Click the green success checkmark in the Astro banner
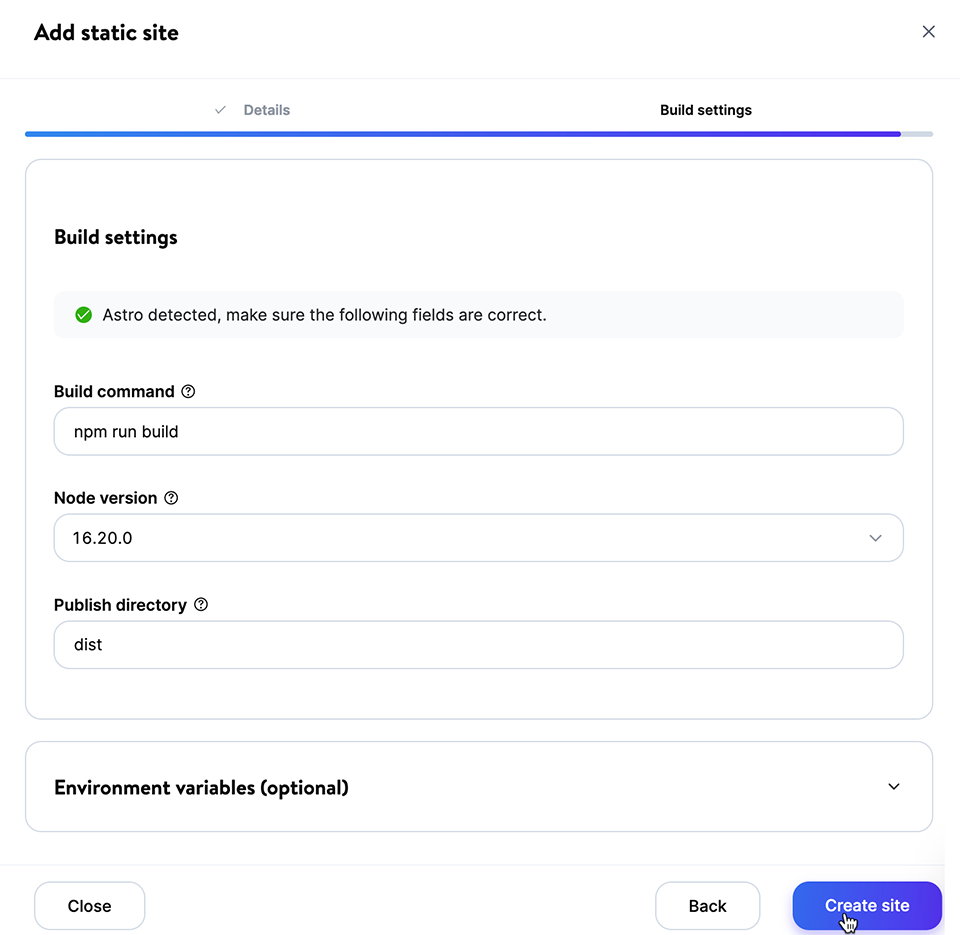 pyautogui.click(x=84, y=314)
